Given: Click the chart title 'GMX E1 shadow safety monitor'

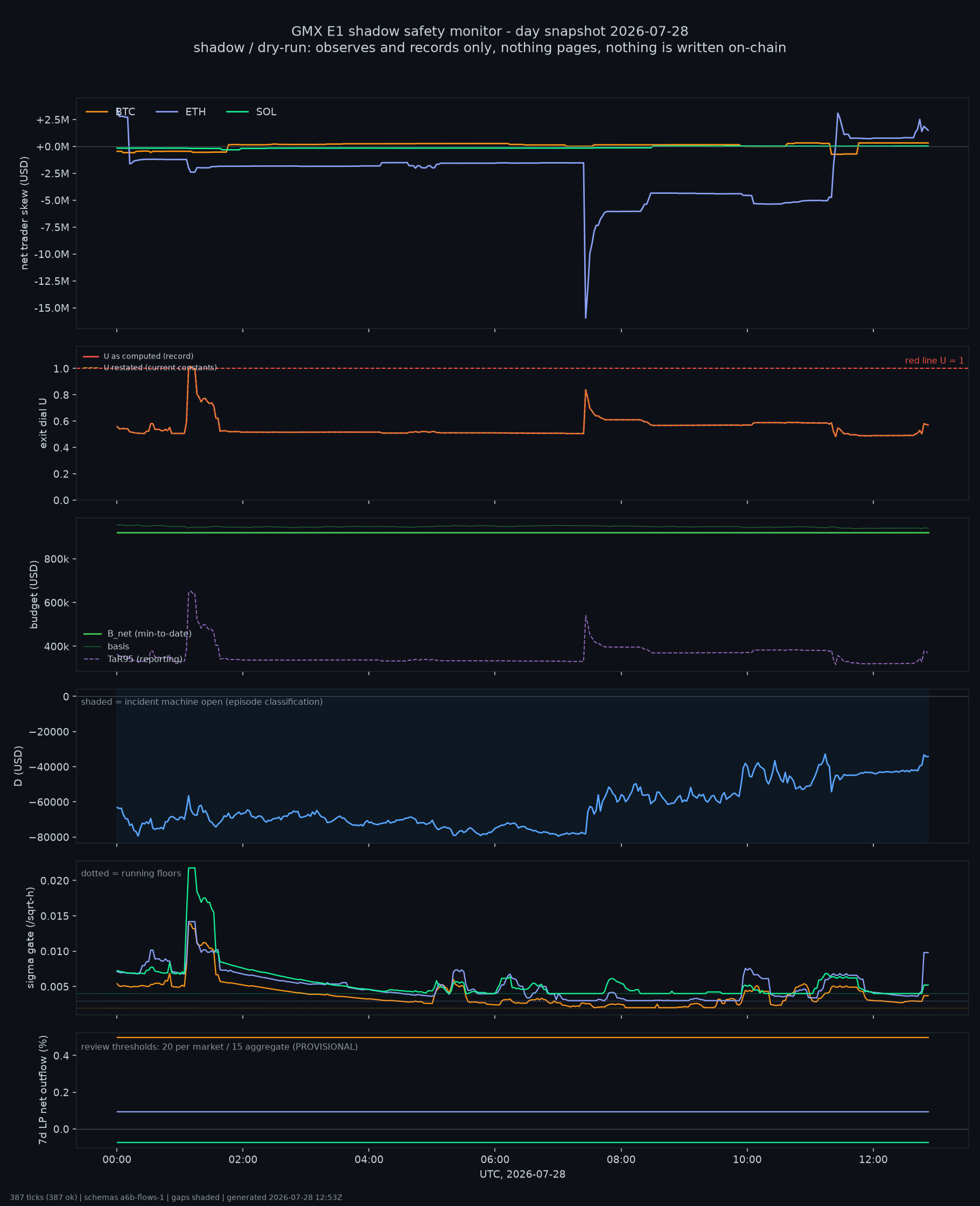Looking at the screenshot, I should [489, 31].
